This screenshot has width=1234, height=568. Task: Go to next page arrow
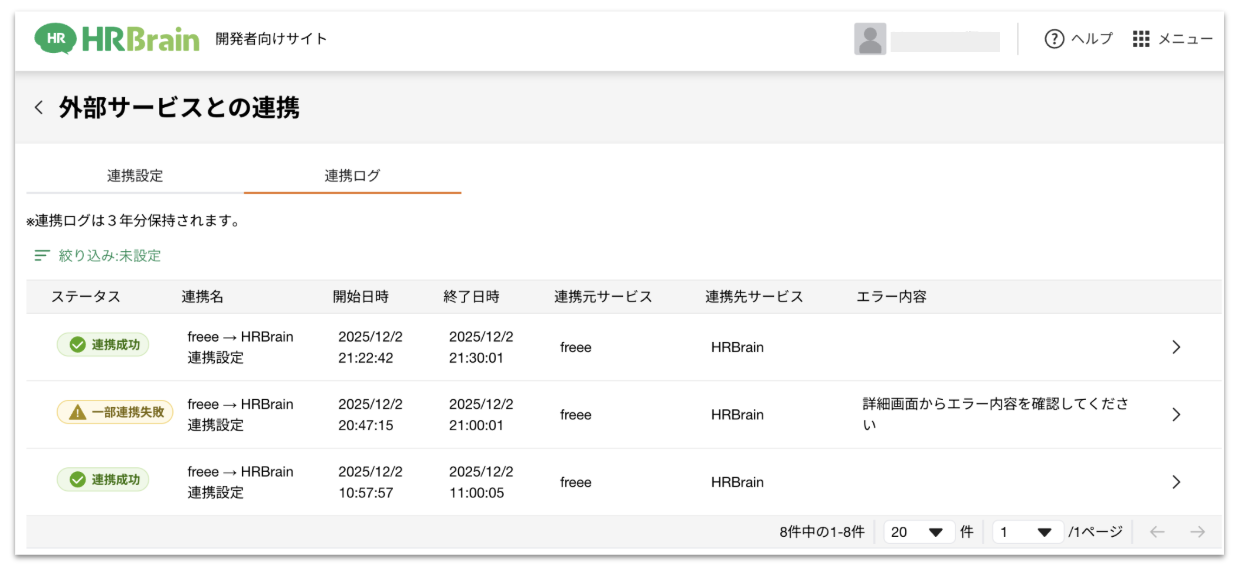point(1197,532)
